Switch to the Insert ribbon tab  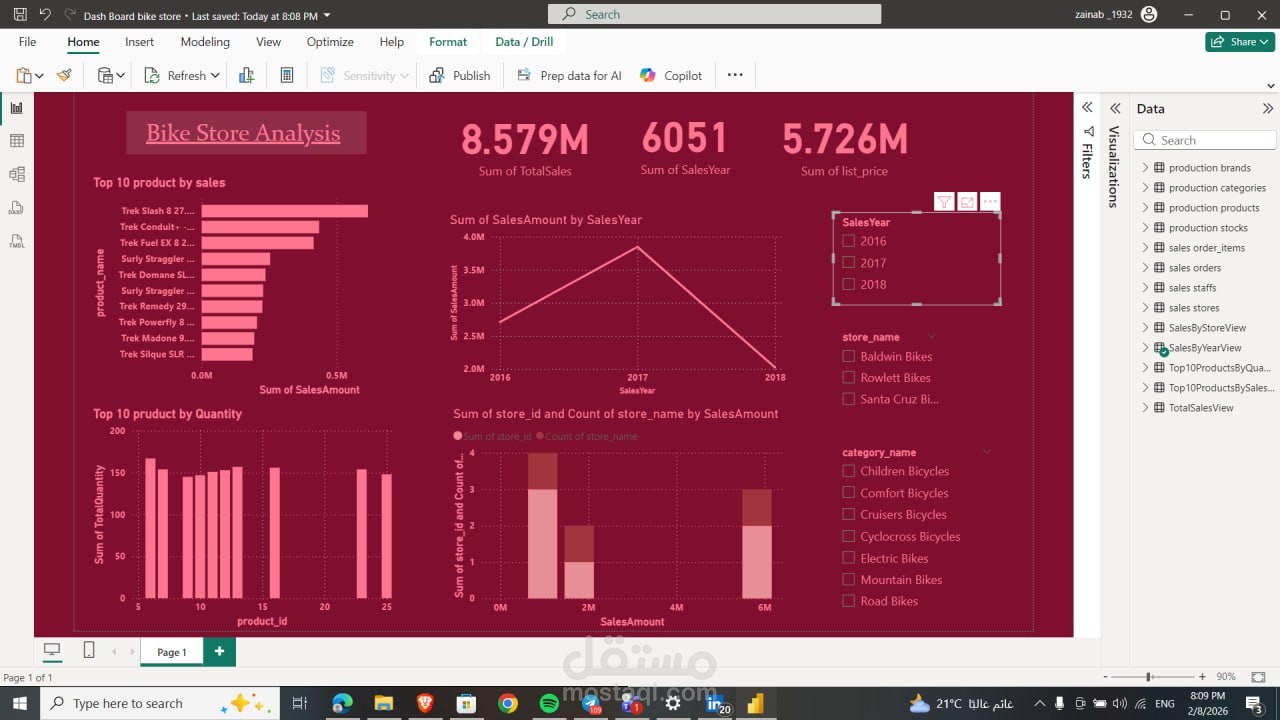tap(139, 42)
